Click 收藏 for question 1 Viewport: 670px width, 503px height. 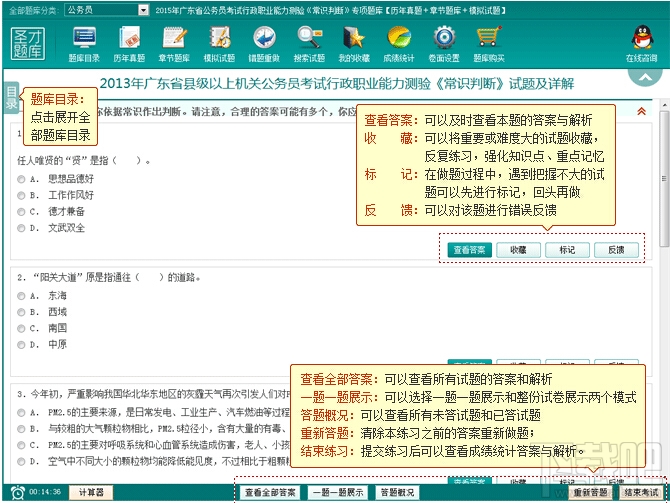pyautogui.click(x=518, y=250)
